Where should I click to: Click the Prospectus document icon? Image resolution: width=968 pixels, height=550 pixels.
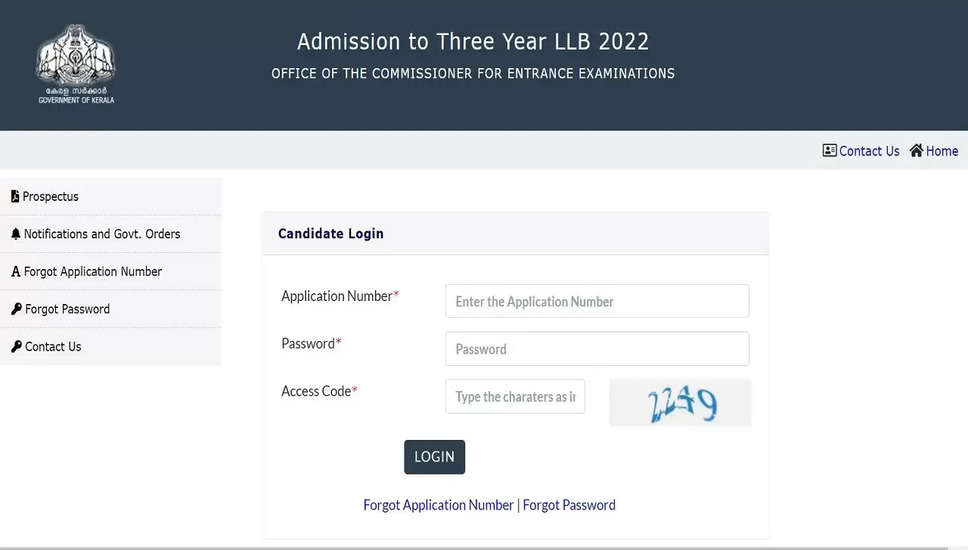15,197
